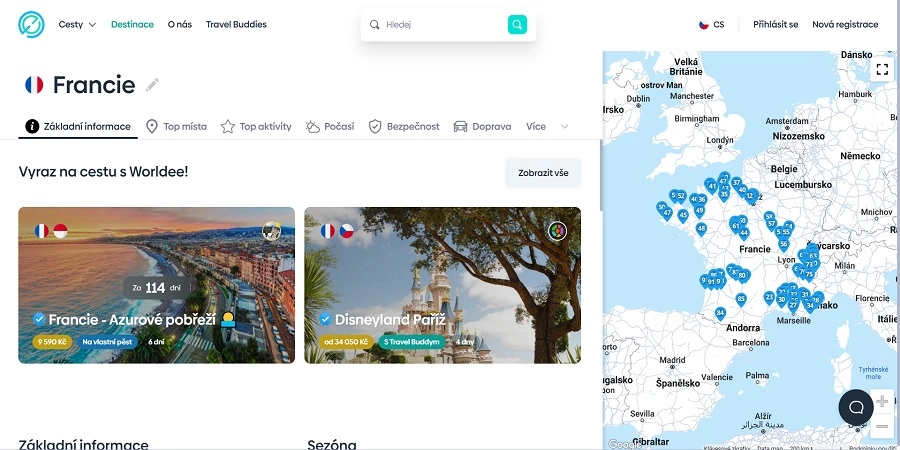Viewport: 900px width, 450px height.
Task: Click the Přihlásit se link
Action: click(x=775, y=25)
